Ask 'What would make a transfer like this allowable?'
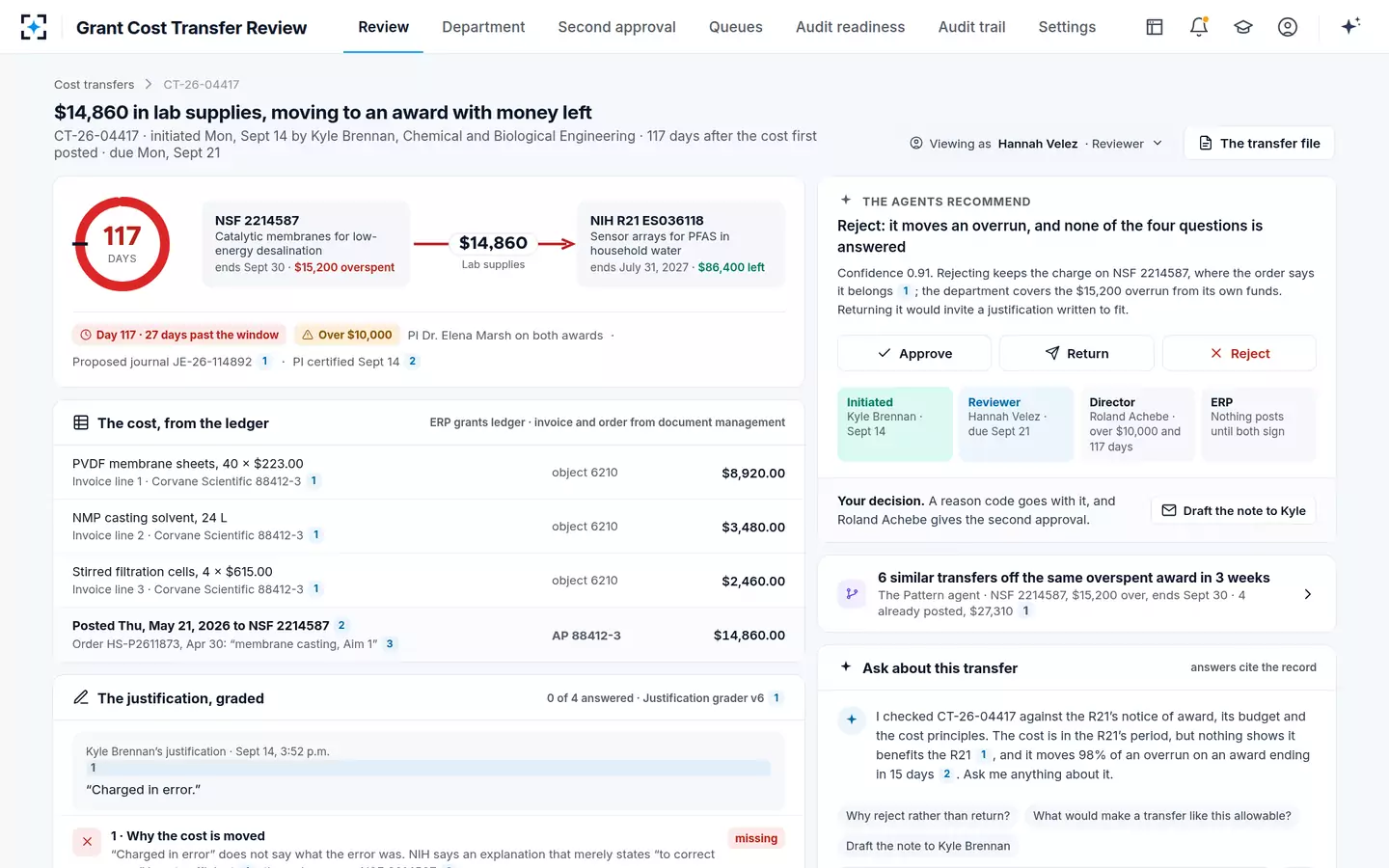This screenshot has height=868, width=1389. click(1162, 816)
